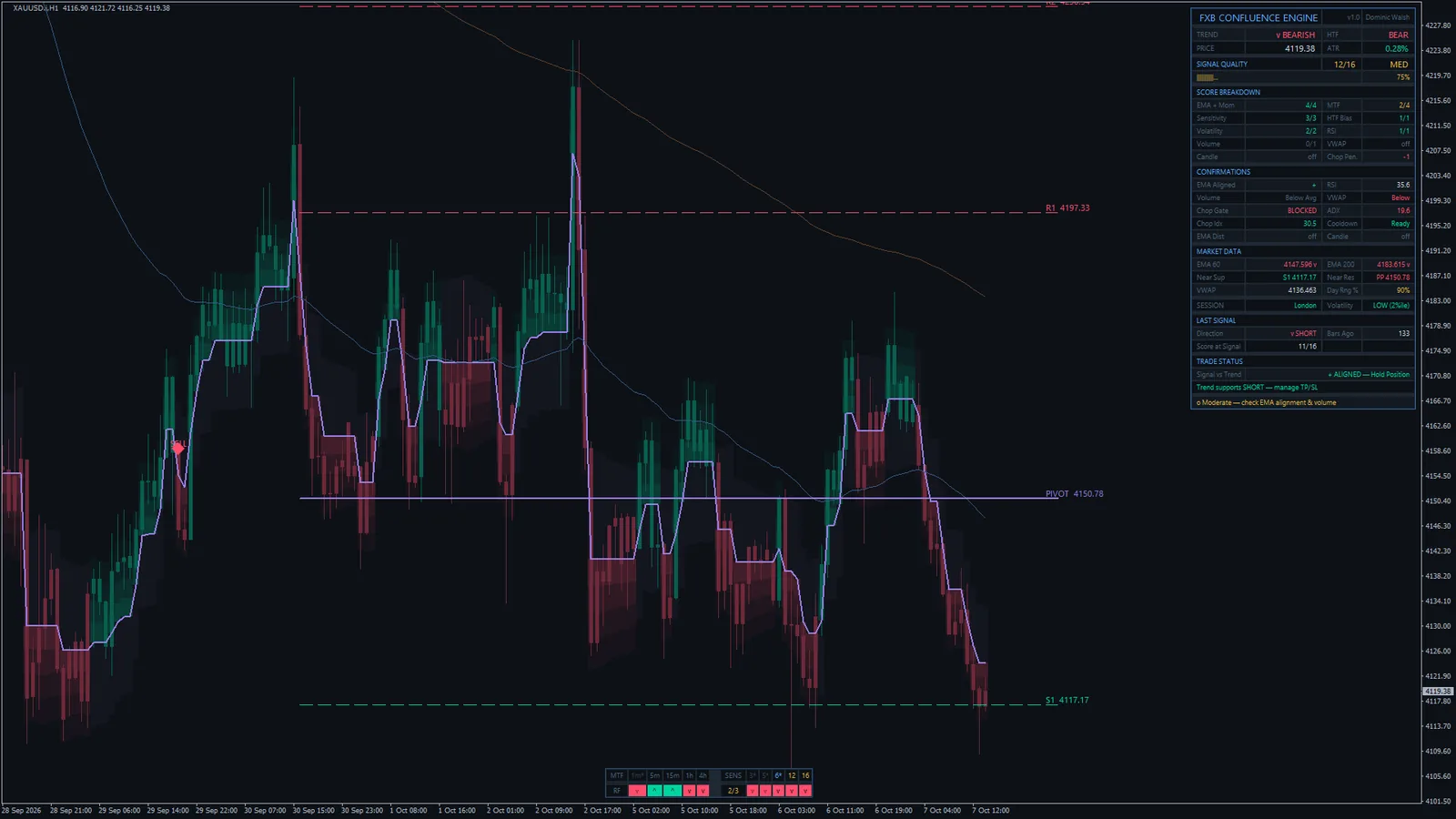Click the S1 4117.17 support label
Viewport: 1456px width, 819px height.
1067,701
